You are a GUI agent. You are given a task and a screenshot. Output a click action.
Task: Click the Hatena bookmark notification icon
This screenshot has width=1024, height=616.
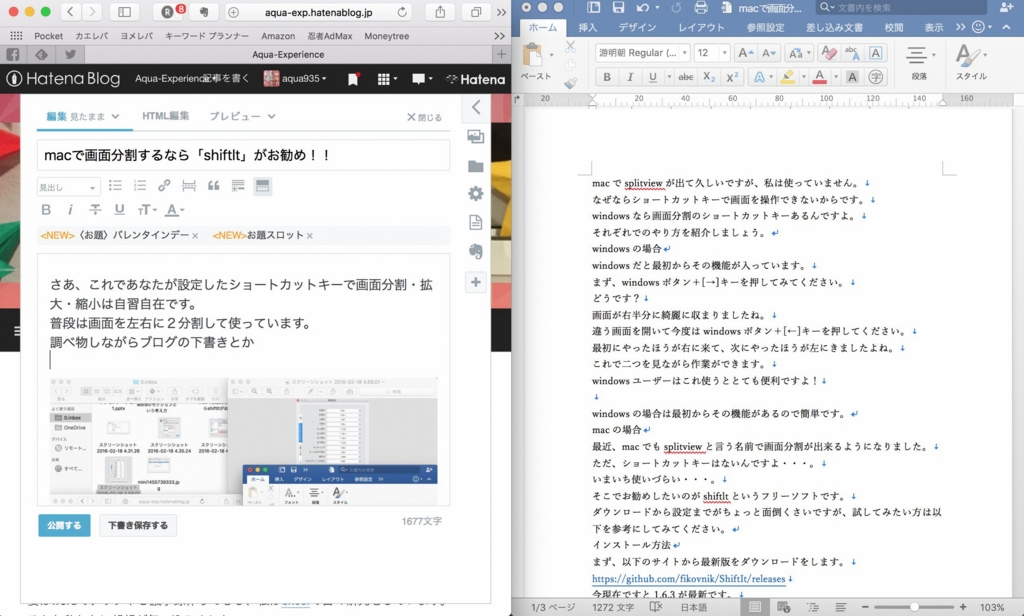click(x=353, y=79)
